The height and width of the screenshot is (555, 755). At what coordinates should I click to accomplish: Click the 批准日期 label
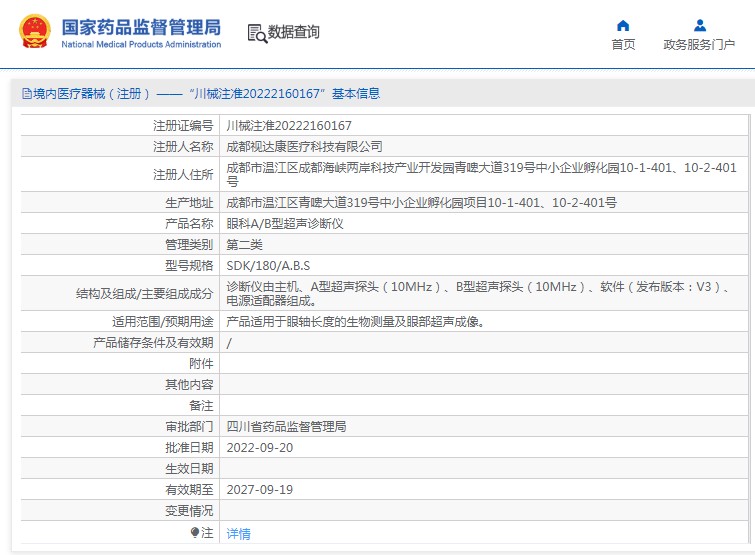click(189, 448)
